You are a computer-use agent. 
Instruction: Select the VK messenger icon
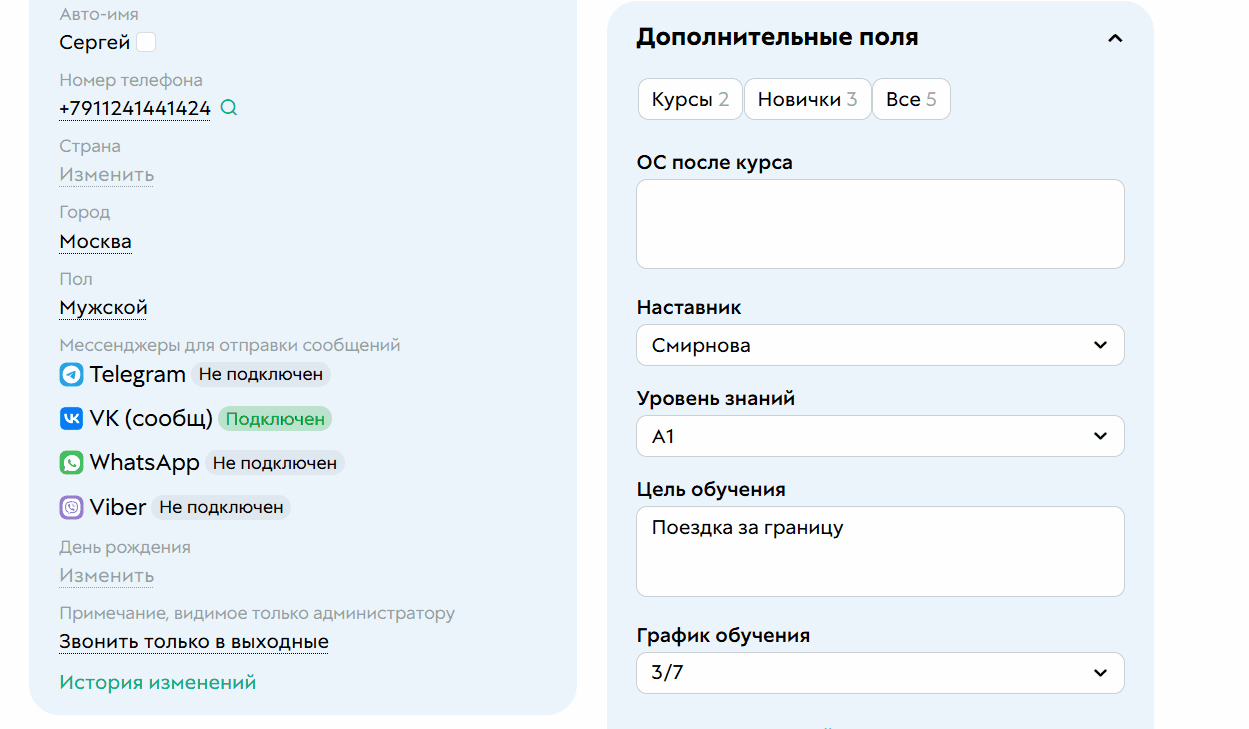(x=69, y=418)
